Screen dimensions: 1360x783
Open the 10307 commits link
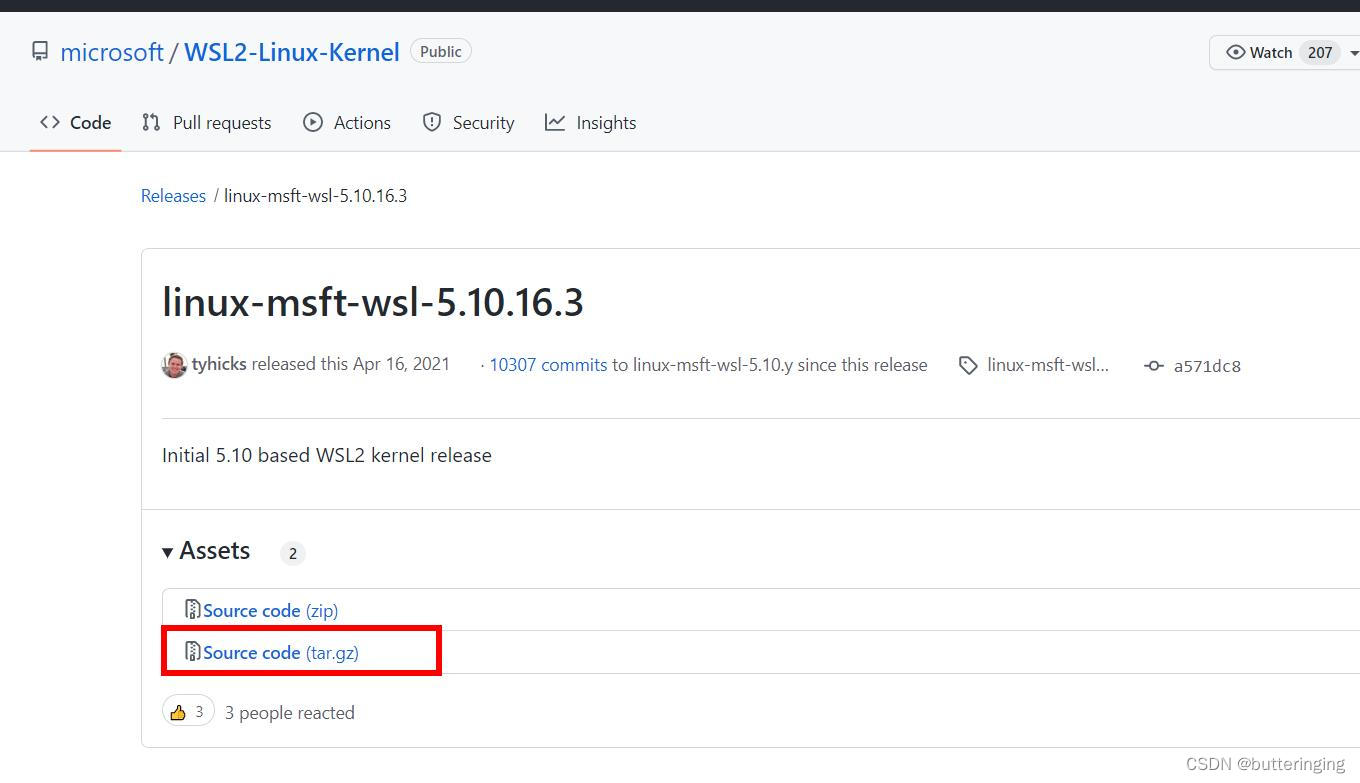click(x=548, y=365)
